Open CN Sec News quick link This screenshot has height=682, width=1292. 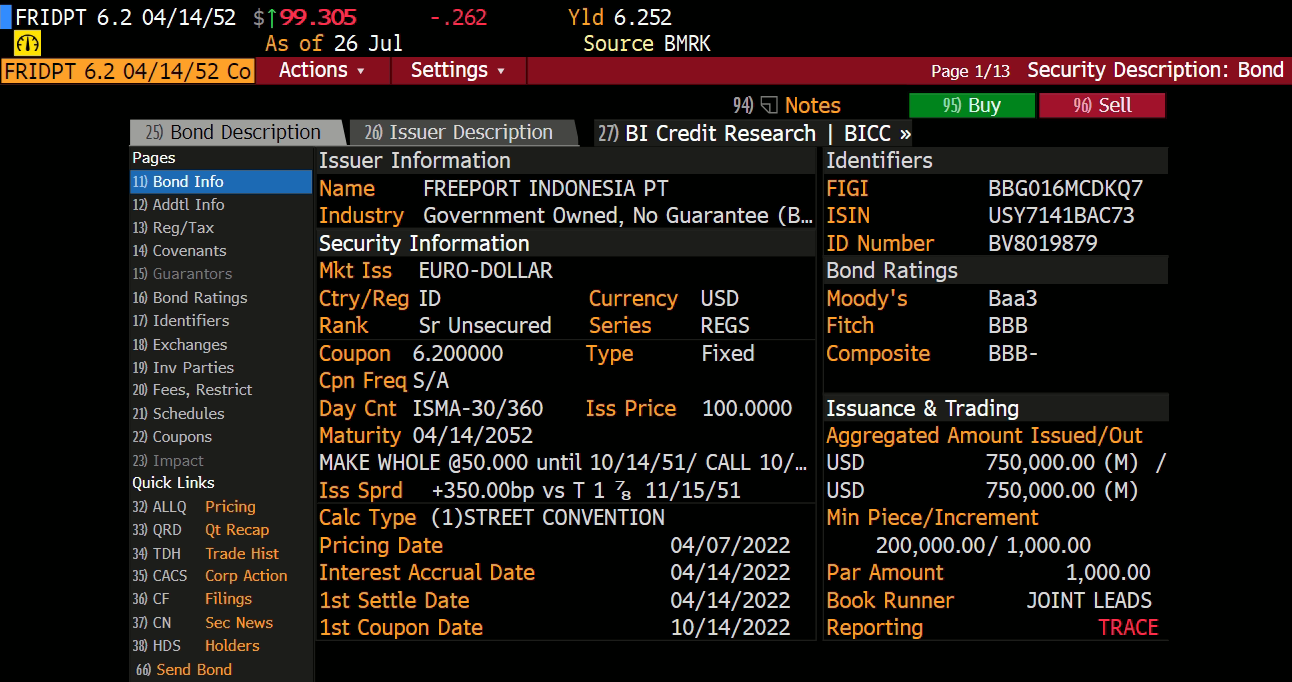pos(202,623)
